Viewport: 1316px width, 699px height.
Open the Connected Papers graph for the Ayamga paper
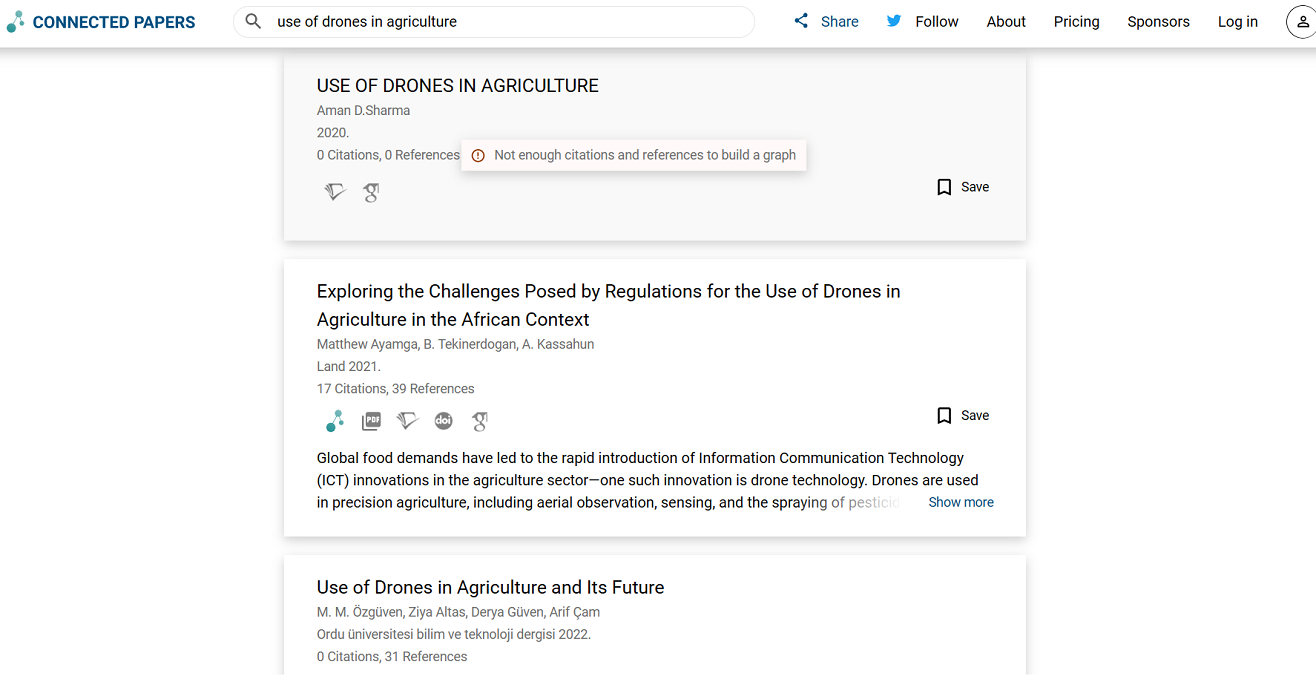click(334, 421)
